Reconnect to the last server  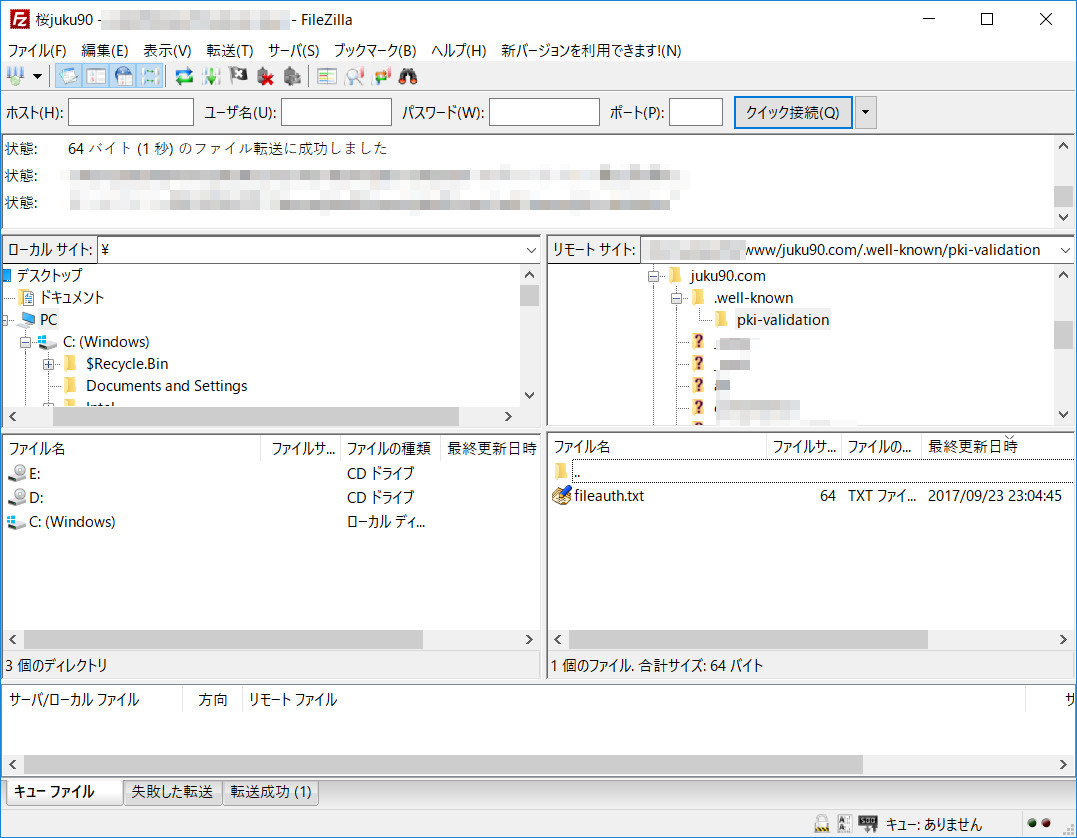click(x=292, y=76)
